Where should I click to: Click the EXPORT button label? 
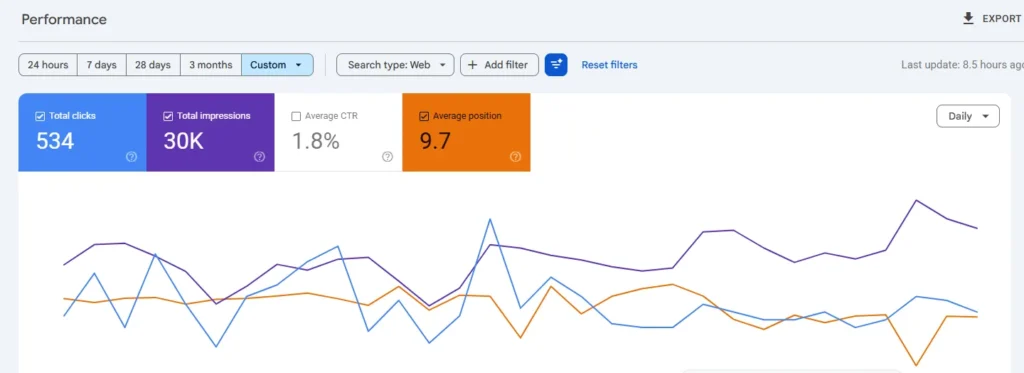[x=1002, y=19]
